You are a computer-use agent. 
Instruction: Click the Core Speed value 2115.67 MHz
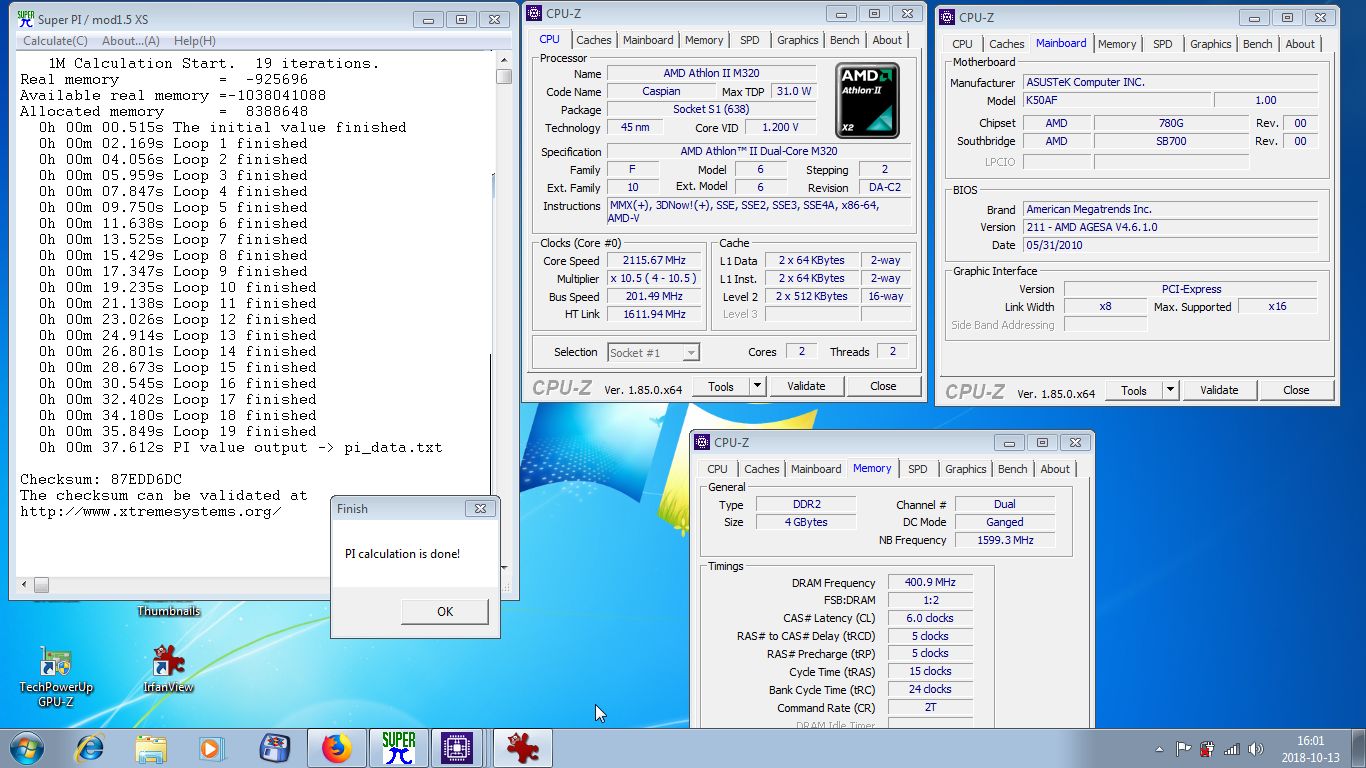click(654, 261)
